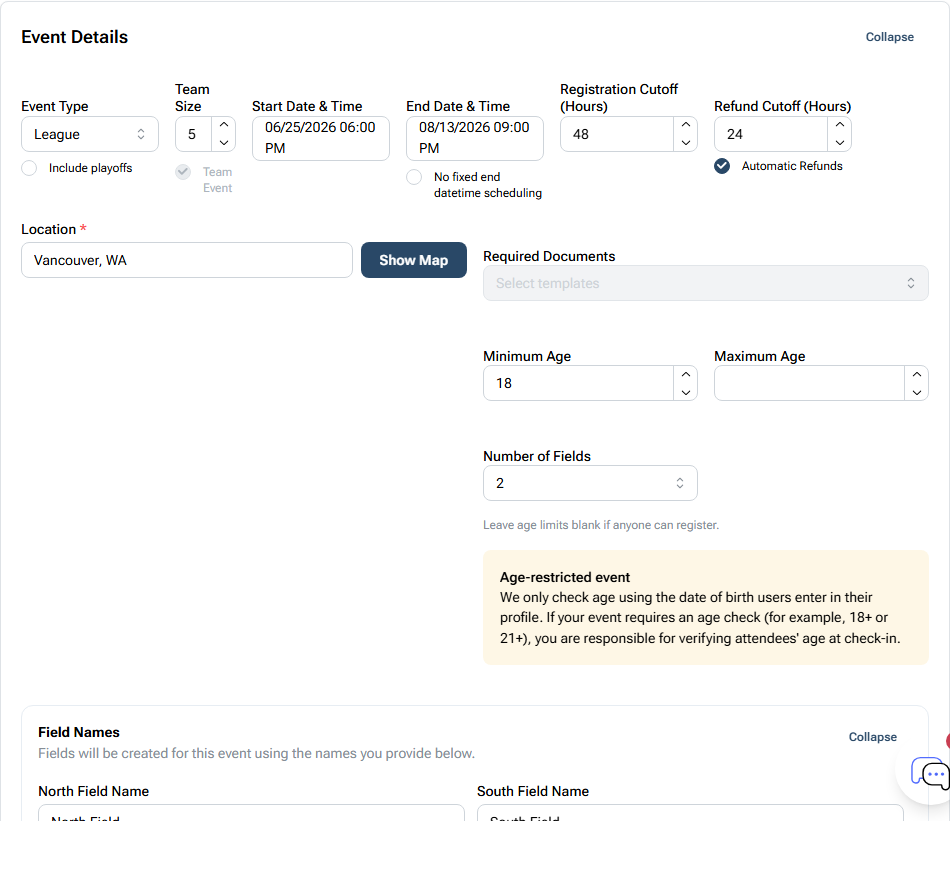Open Required Documents template selector

click(705, 283)
